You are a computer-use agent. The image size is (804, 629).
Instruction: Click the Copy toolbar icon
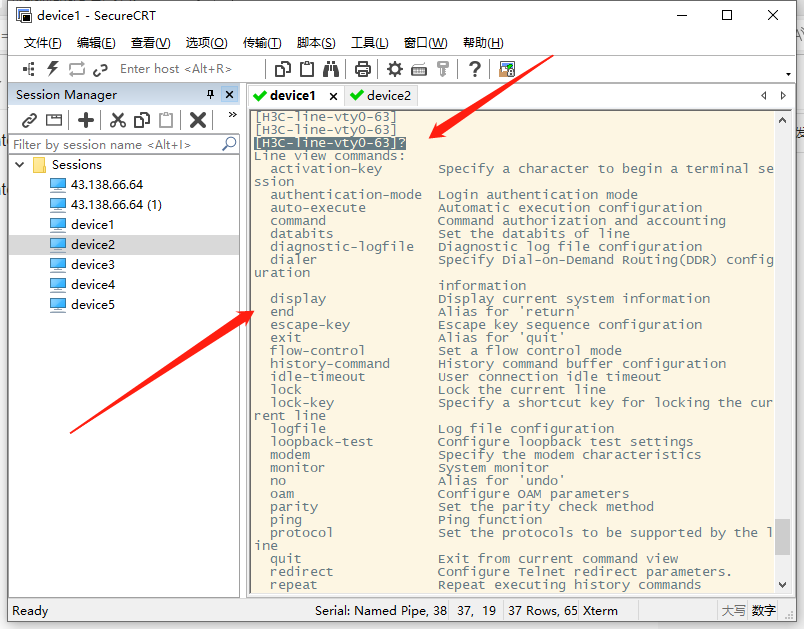coord(283,69)
